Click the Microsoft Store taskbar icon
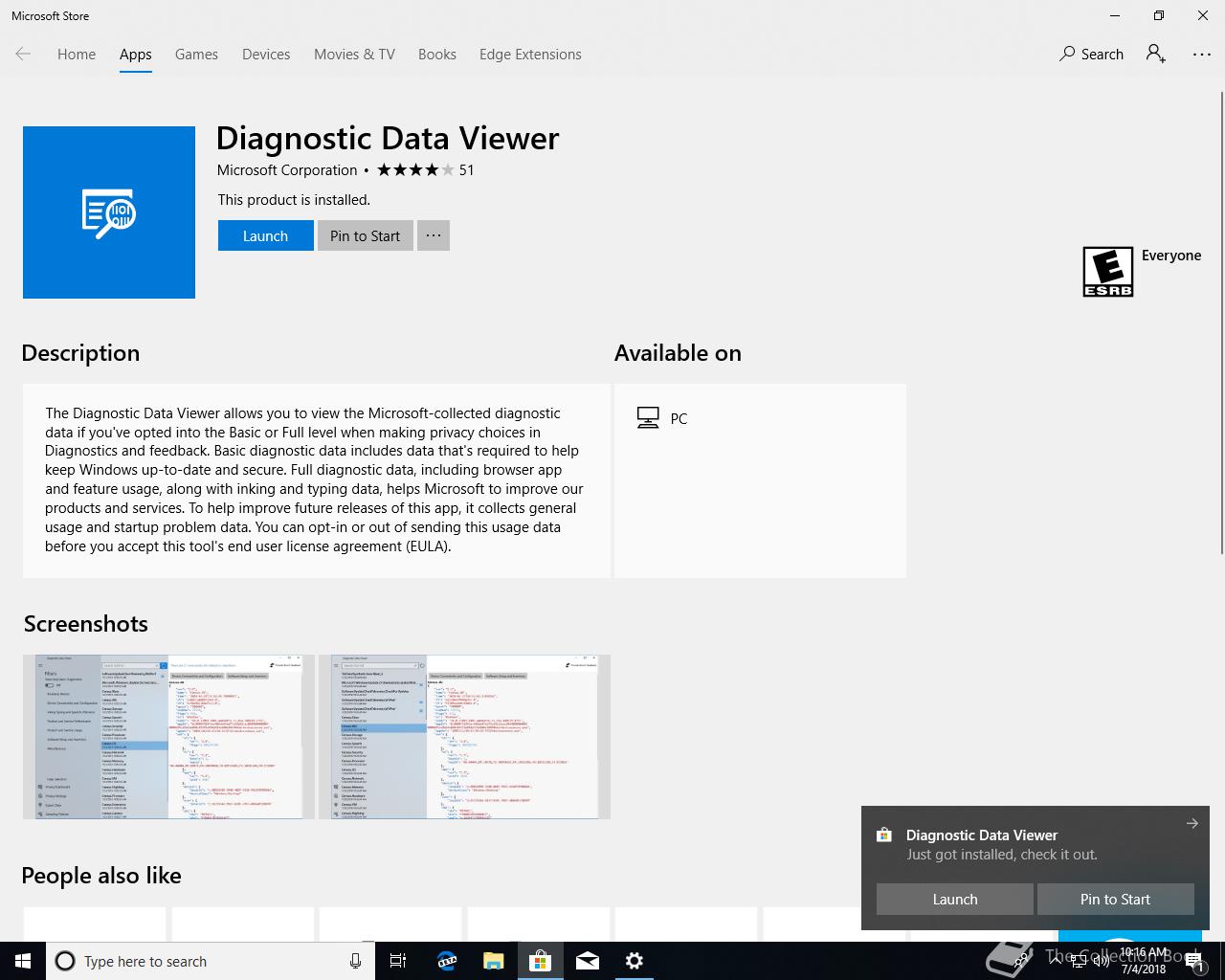The height and width of the screenshot is (980, 1225). (540, 961)
